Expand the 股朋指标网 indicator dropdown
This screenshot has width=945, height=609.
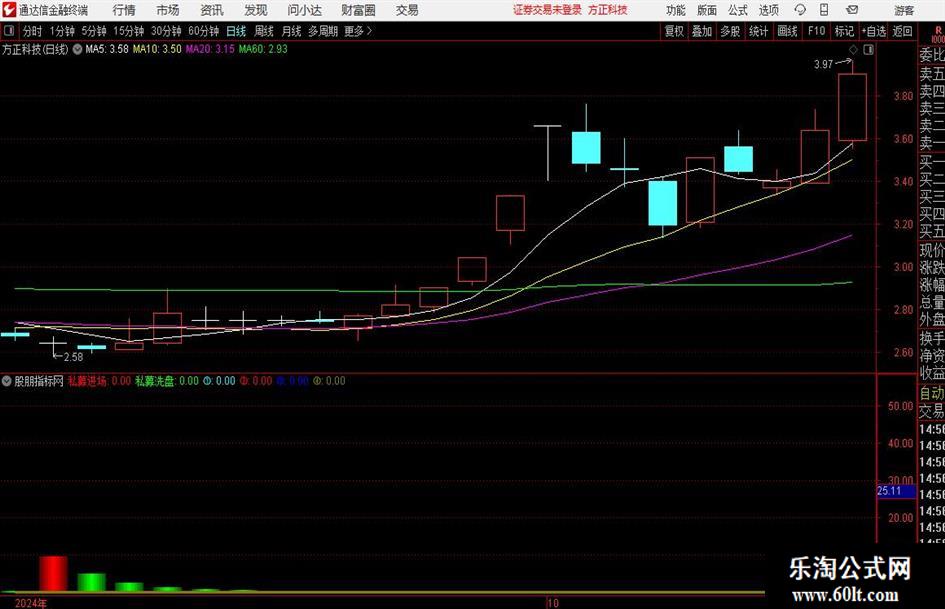(x=7, y=381)
